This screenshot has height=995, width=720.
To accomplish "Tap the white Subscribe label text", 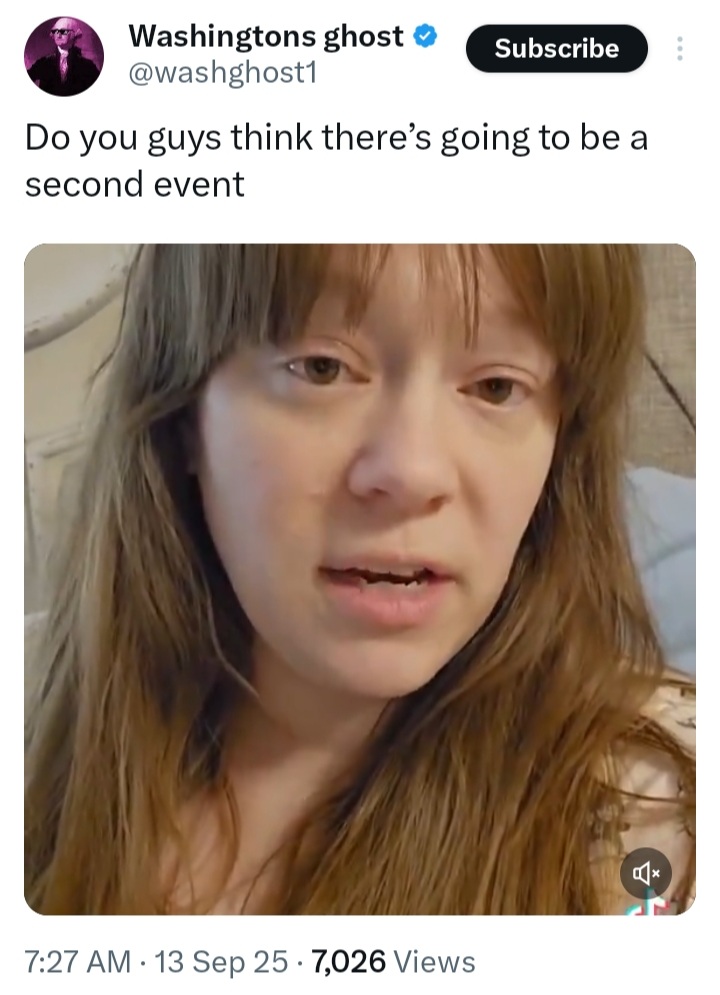I will pyautogui.click(x=557, y=48).
